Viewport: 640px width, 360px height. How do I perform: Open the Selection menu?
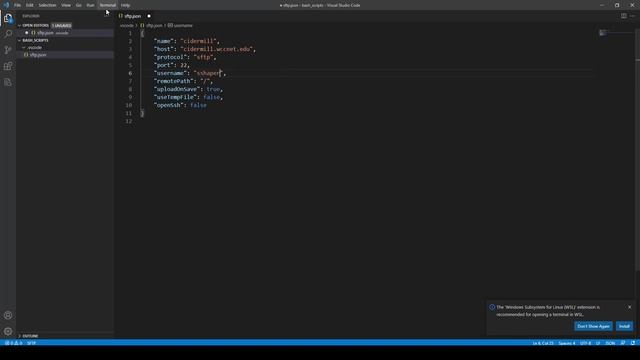point(47,5)
